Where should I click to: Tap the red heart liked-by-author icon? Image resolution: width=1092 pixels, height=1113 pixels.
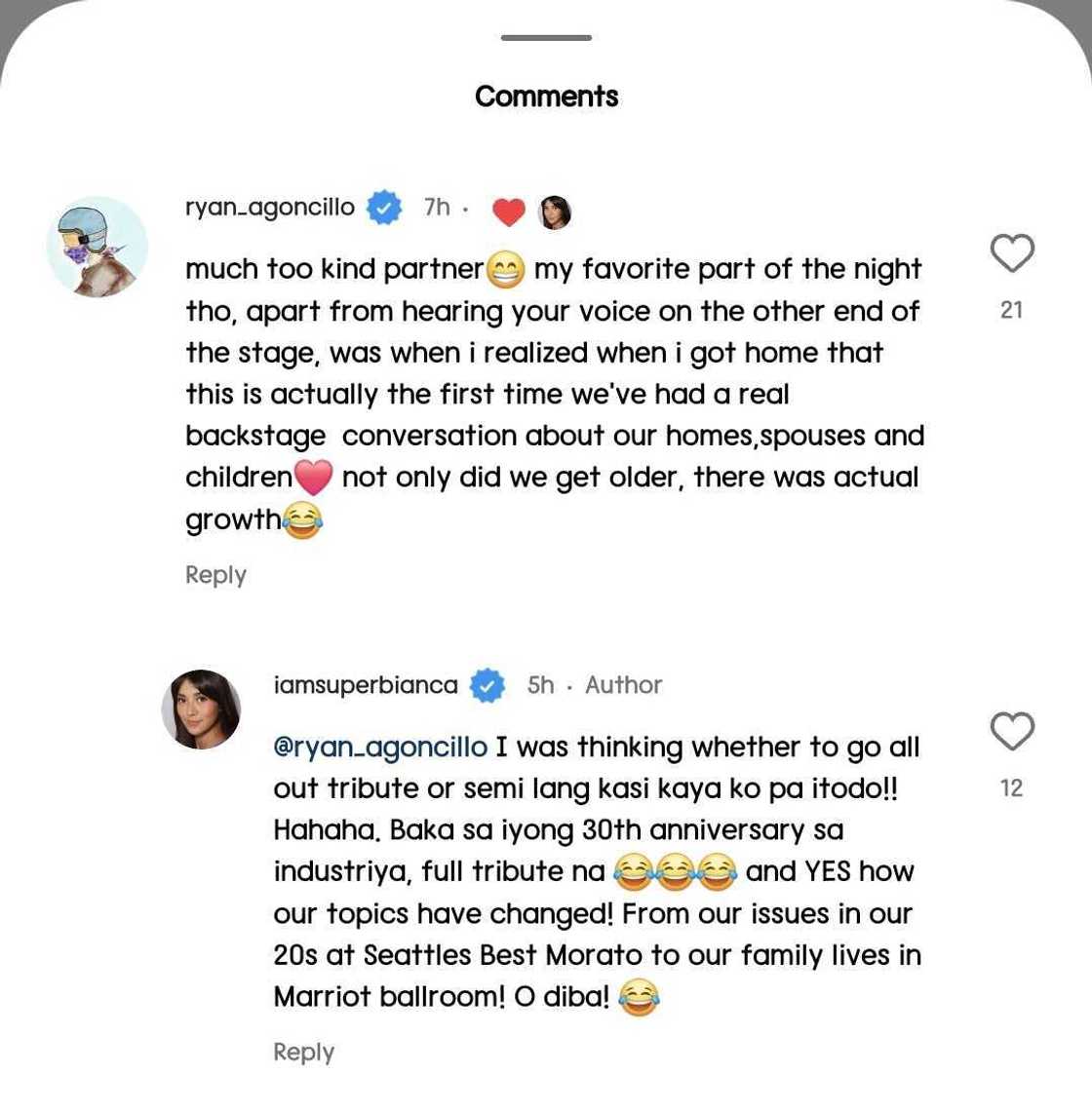(x=508, y=211)
